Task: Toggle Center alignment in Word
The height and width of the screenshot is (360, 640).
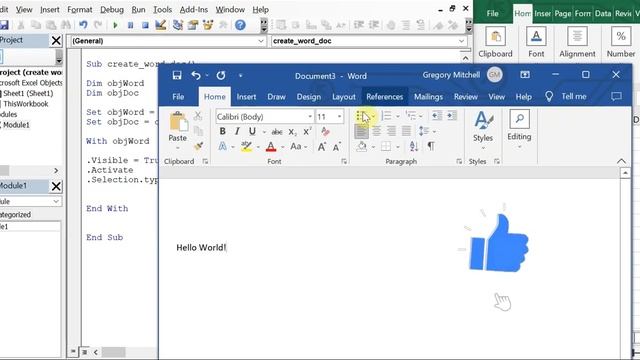Action: click(x=376, y=131)
